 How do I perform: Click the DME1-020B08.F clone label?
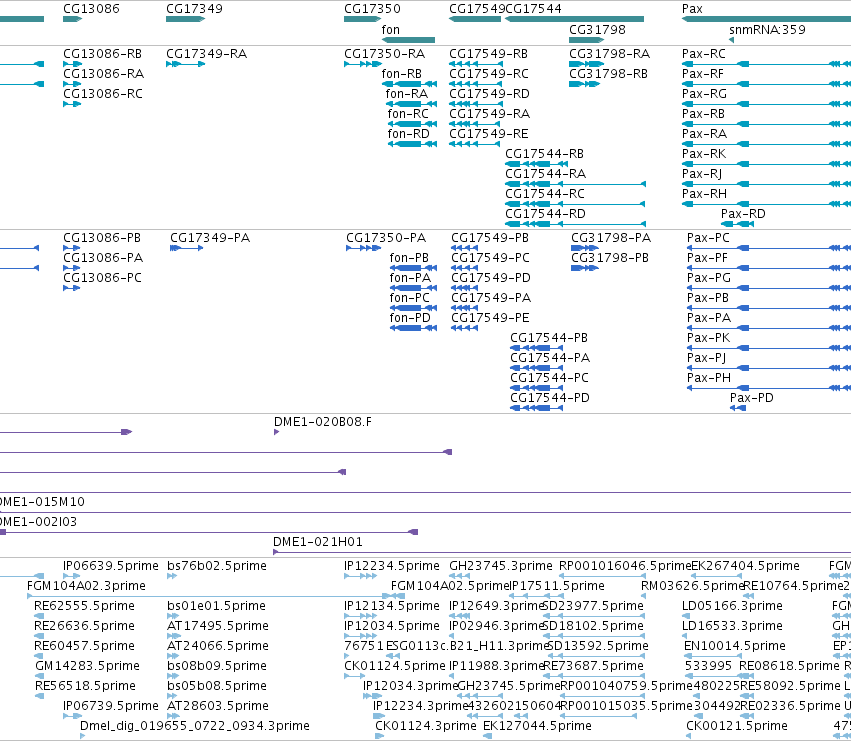coord(323,422)
